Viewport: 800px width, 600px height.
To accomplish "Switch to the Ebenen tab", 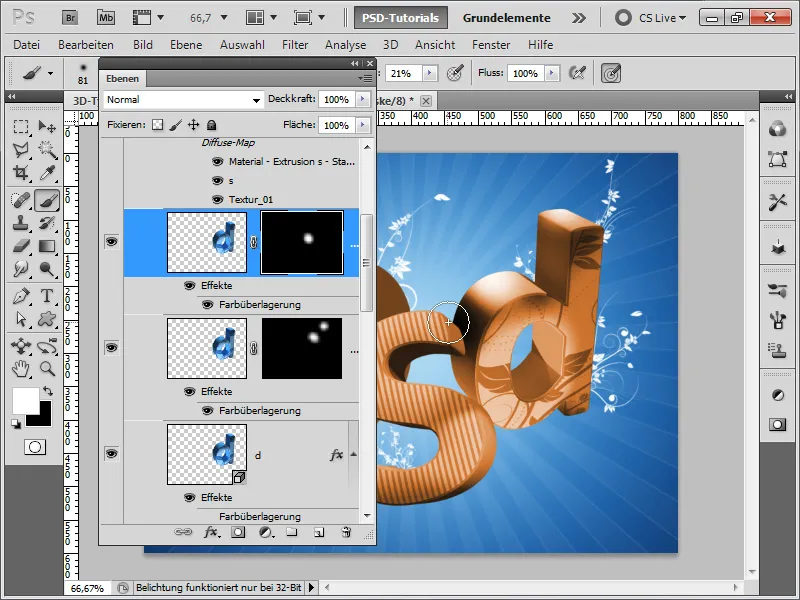I will [x=122, y=79].
